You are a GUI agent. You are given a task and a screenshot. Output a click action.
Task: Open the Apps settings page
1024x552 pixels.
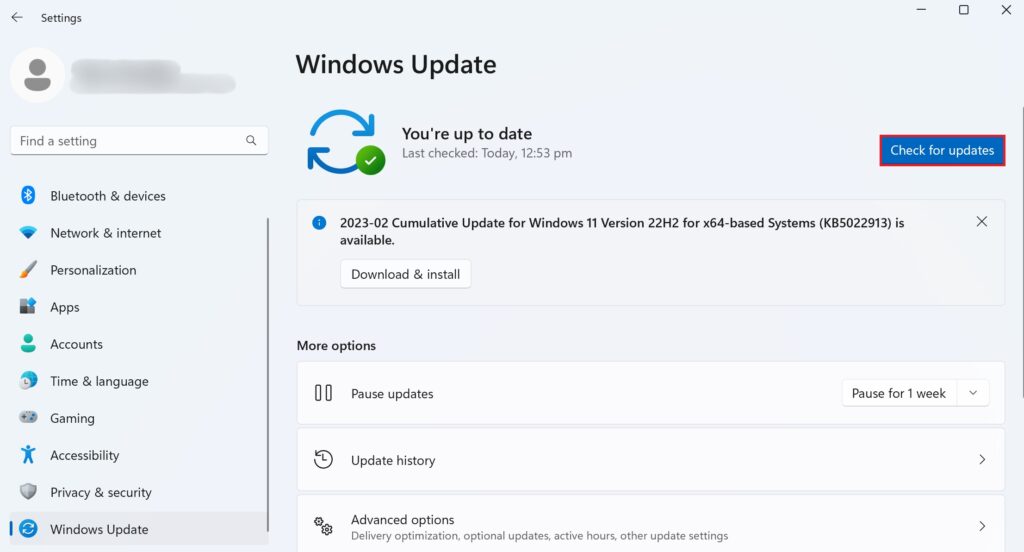click(138, 307)
